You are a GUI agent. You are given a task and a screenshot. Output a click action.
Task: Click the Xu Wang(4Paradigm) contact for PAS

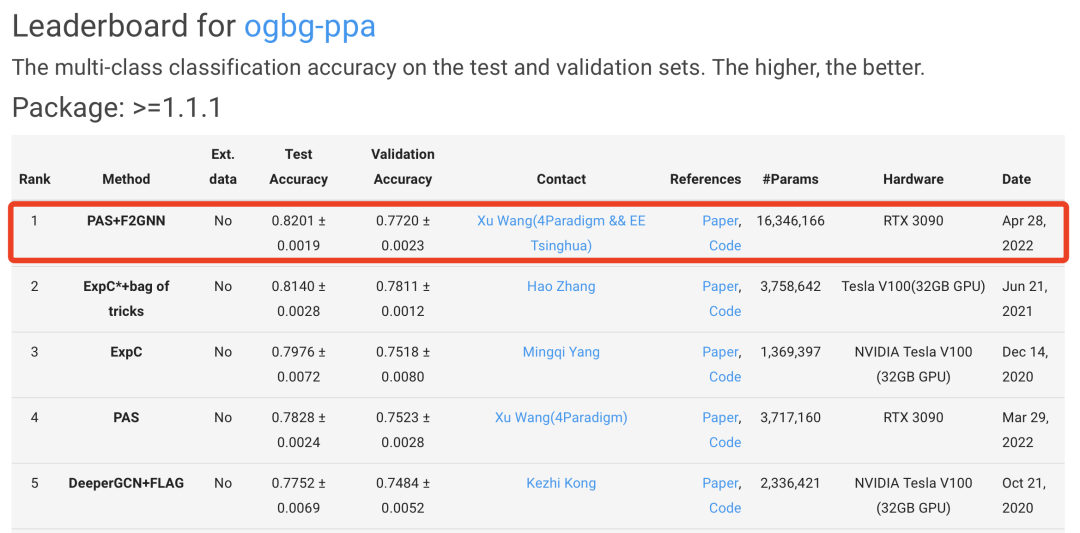561,417
